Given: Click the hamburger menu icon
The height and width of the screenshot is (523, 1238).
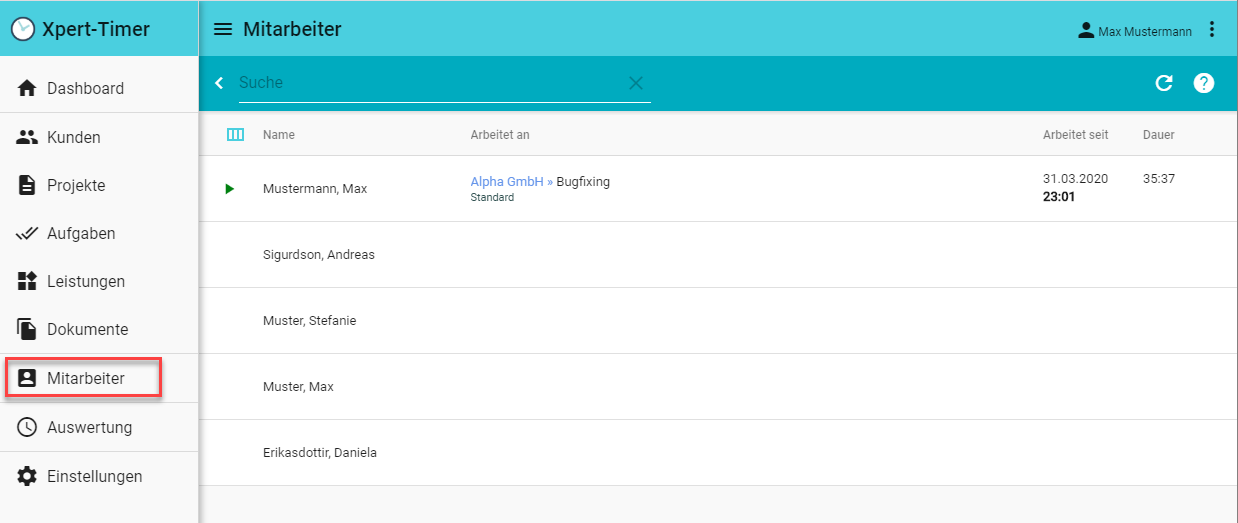Looking at the screenshot, I should [x=223, y=30].
